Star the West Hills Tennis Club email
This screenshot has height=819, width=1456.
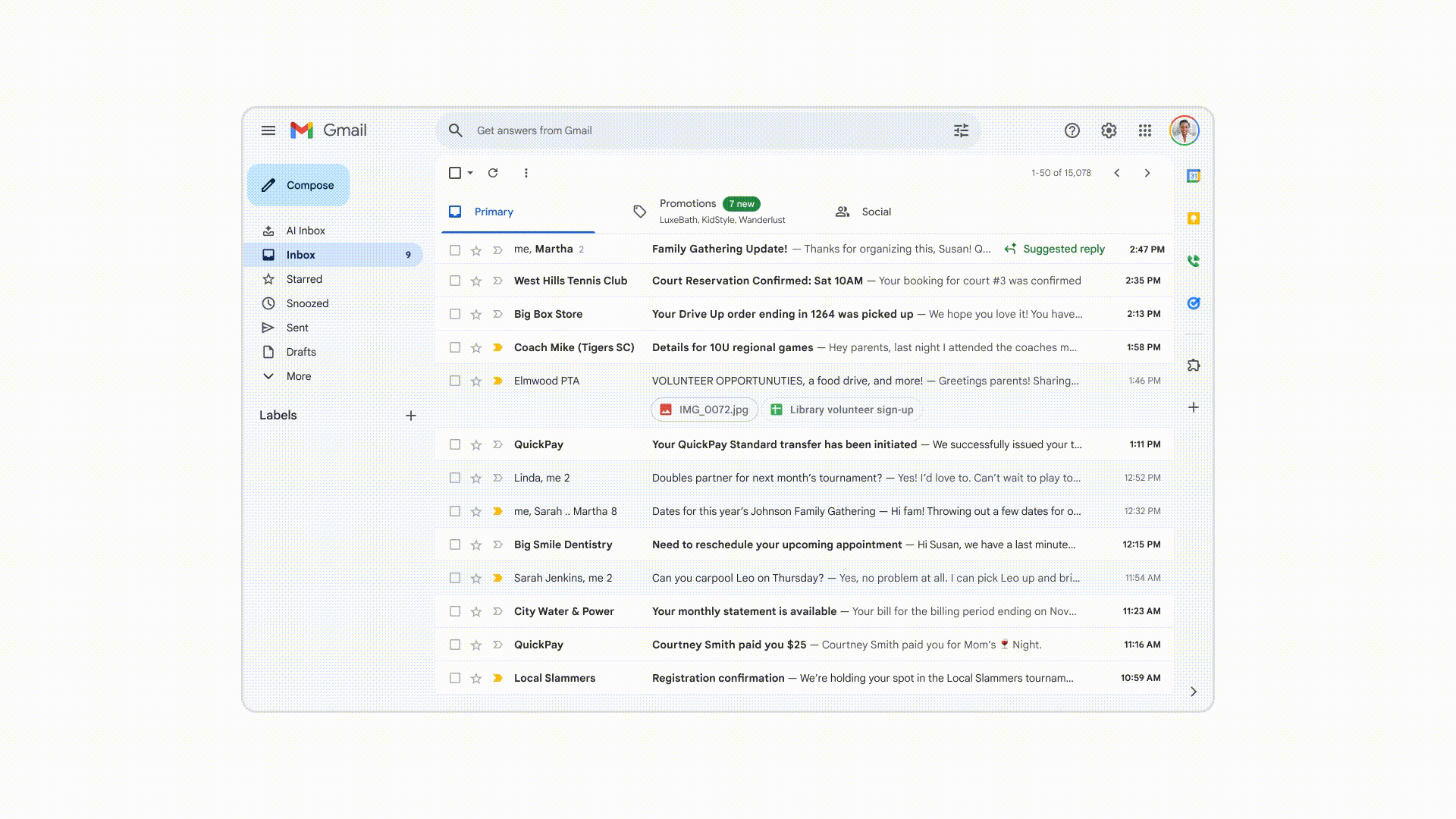coord(476,281)
